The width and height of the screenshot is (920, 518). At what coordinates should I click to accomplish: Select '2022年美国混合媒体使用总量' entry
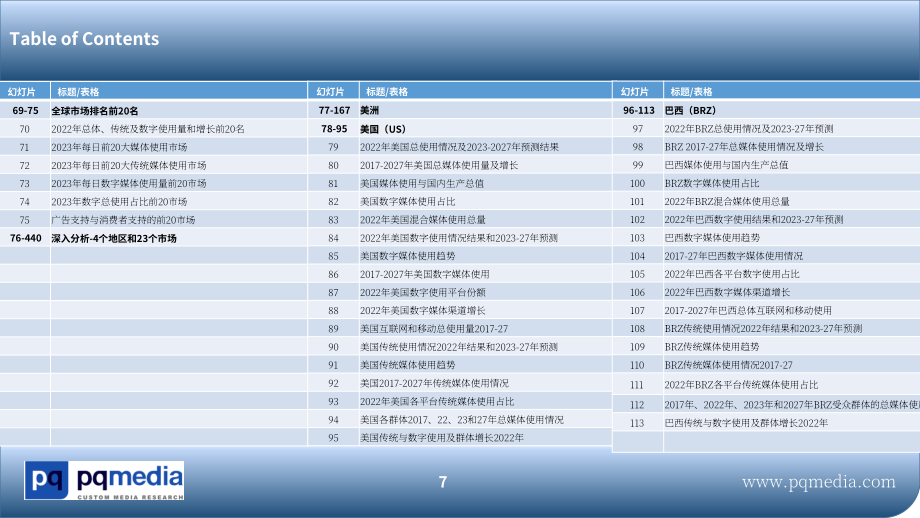coord(422,220)
